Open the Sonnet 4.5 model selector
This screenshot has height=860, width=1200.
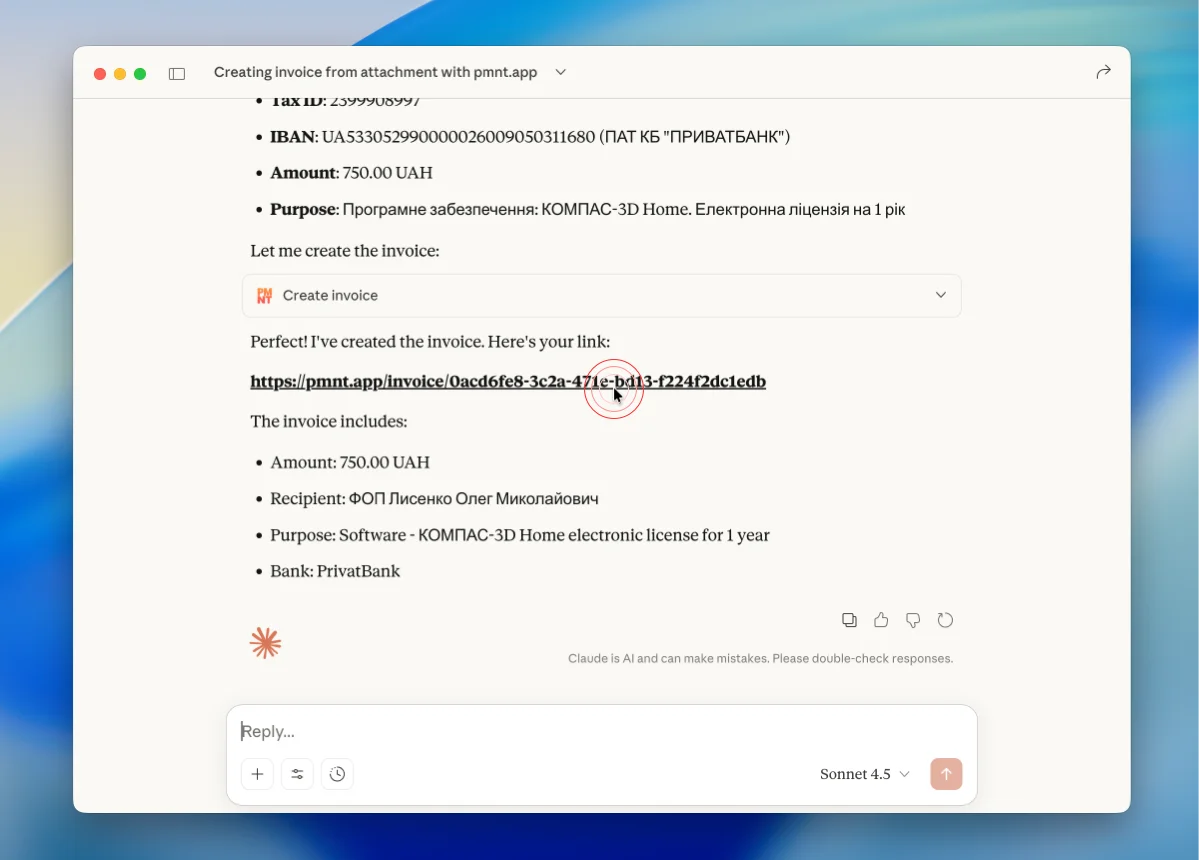click(x=864, y=774)
